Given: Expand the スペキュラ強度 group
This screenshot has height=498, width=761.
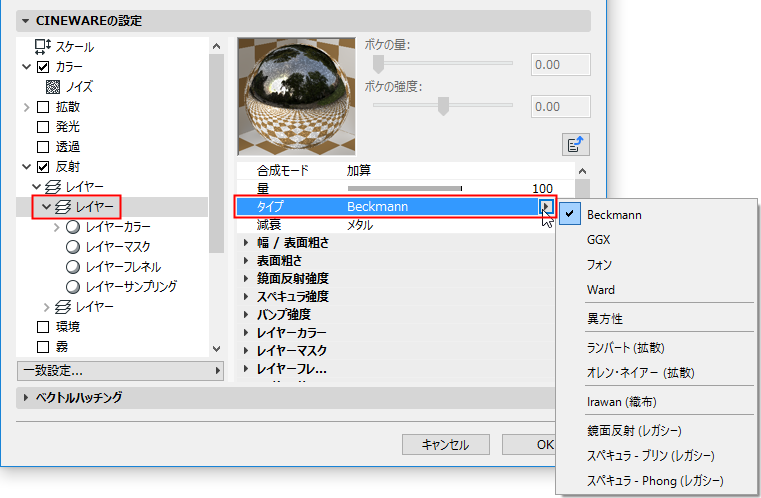Looking at the screenshot, I should [x=246, y=296].
